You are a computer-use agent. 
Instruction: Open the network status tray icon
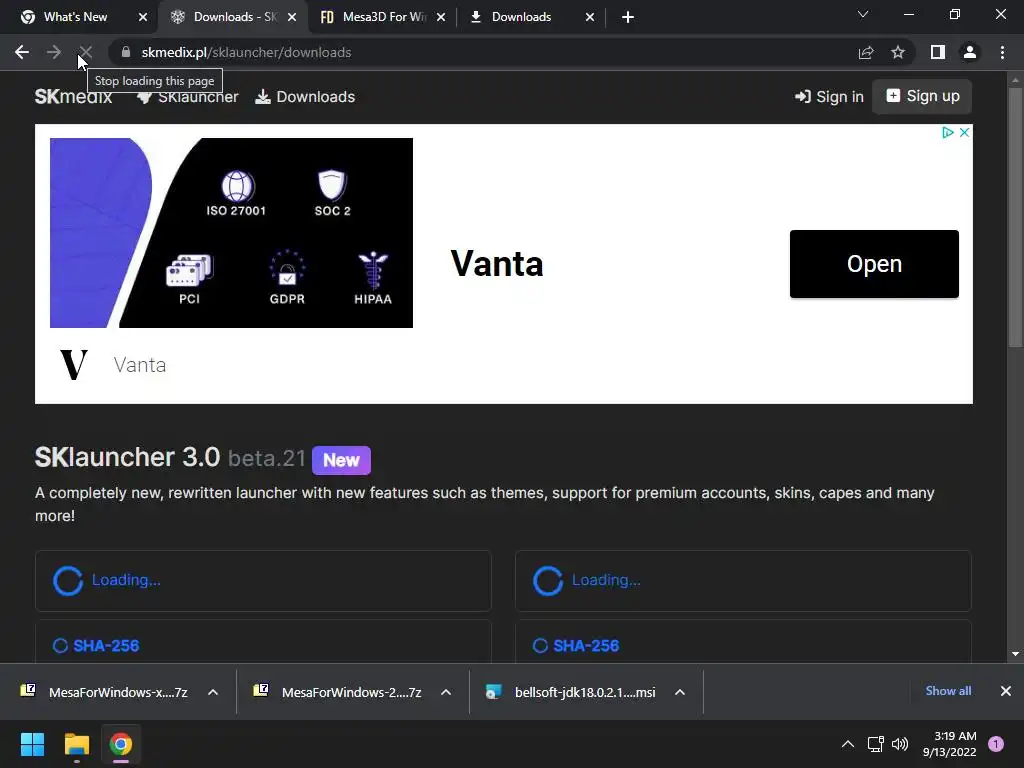[875, 744]
